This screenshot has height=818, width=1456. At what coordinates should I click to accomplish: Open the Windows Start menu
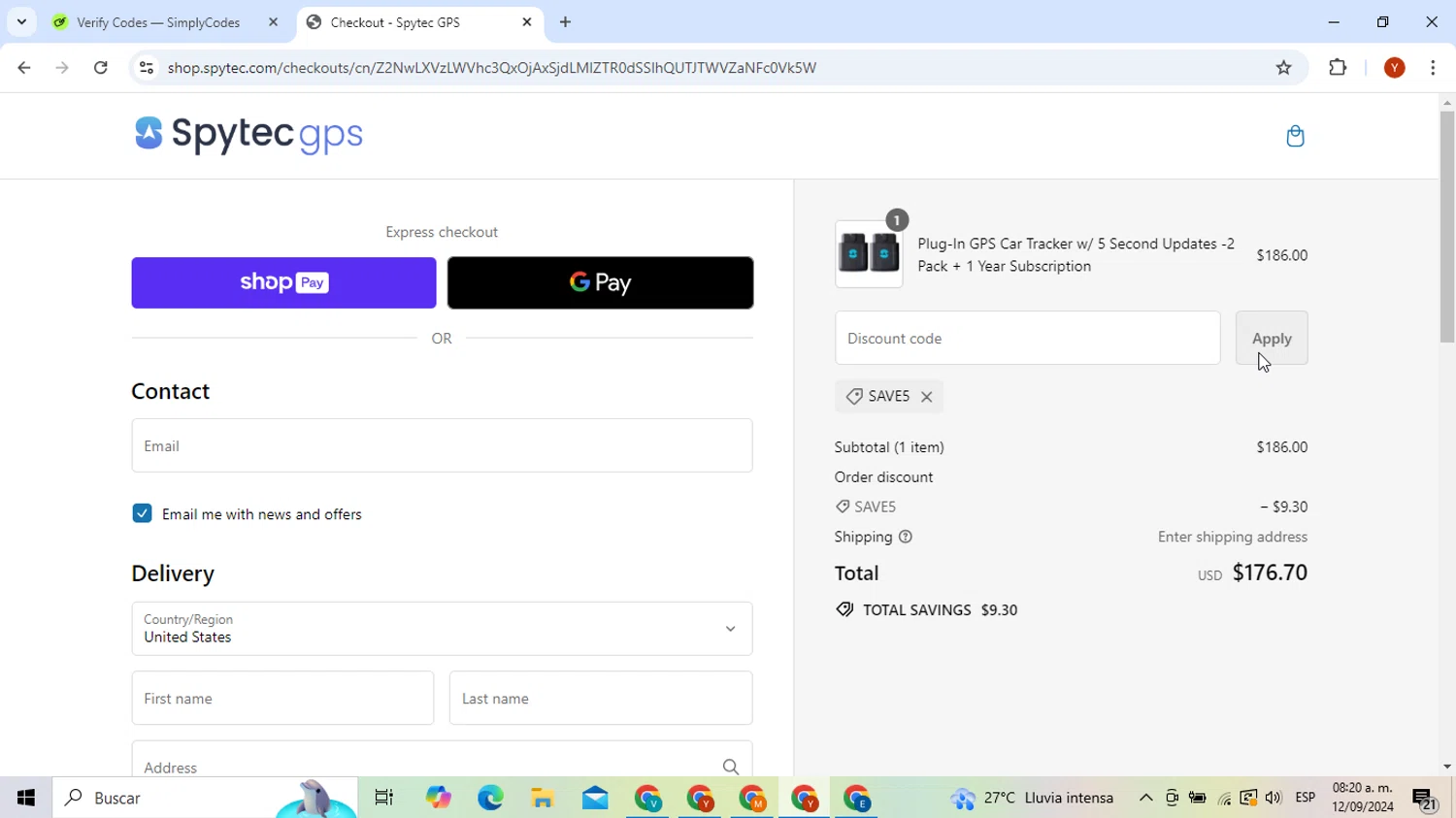click(x=26, y=798)
